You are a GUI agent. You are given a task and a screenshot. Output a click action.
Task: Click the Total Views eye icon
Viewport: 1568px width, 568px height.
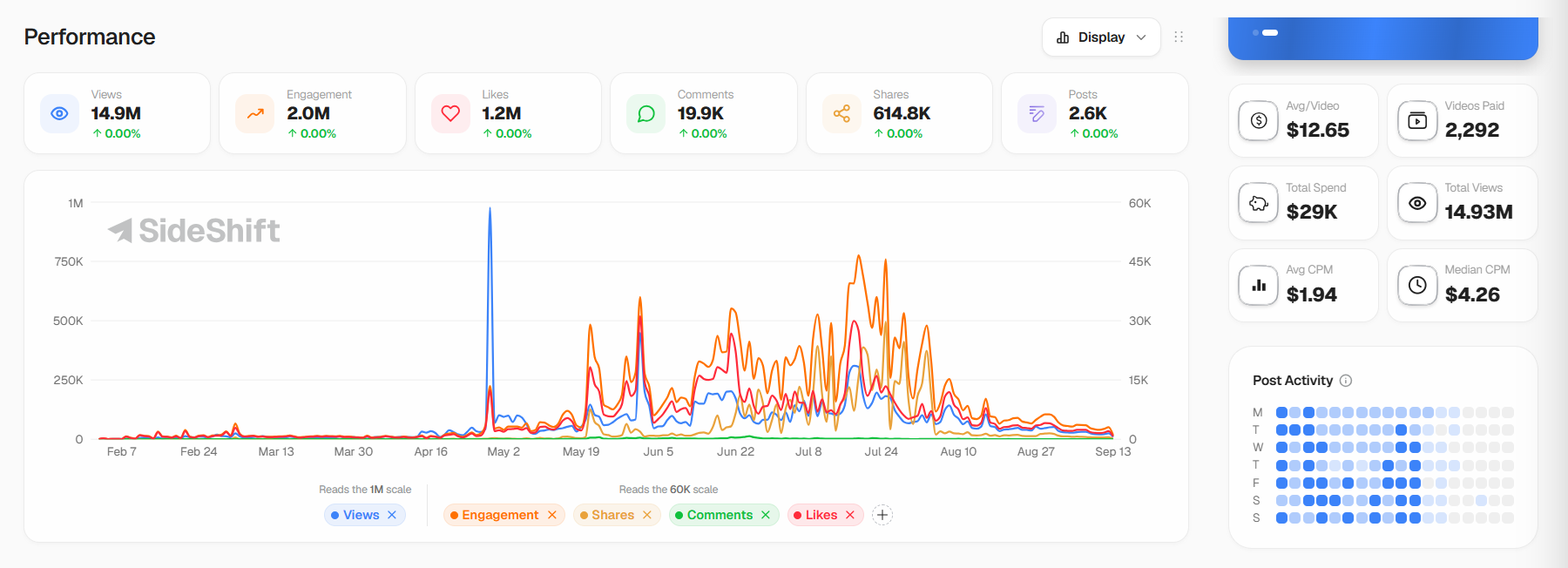(1417, 203)
